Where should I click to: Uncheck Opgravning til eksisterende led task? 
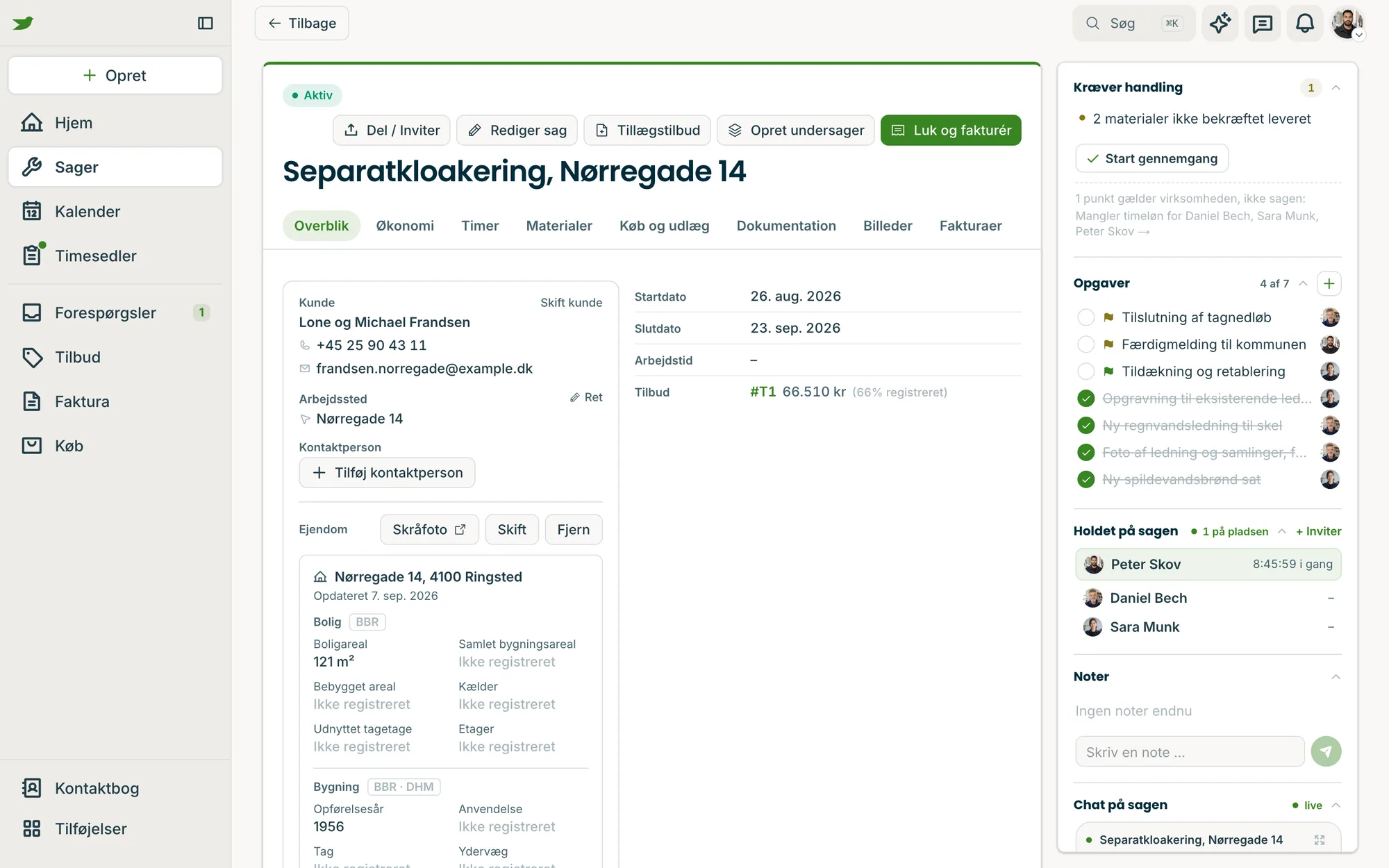point(1086,399)
